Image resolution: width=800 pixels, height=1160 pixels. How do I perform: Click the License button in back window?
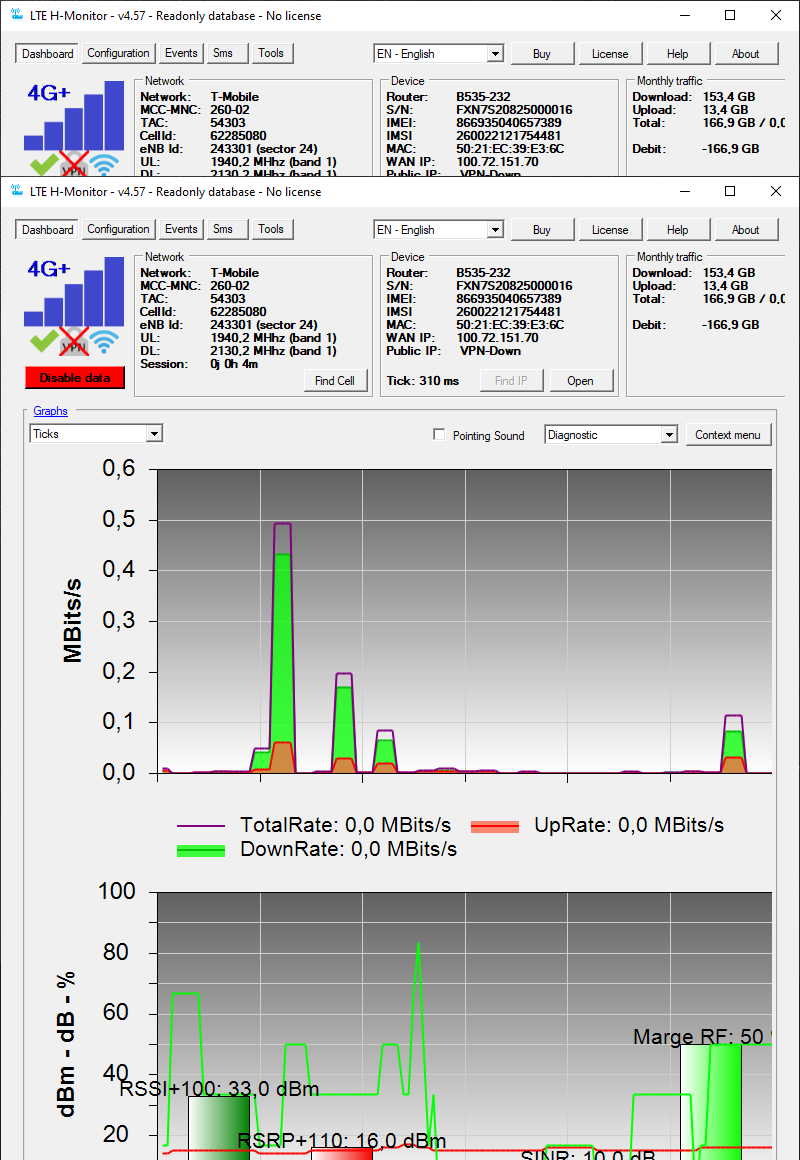click(x=611, y=54)
